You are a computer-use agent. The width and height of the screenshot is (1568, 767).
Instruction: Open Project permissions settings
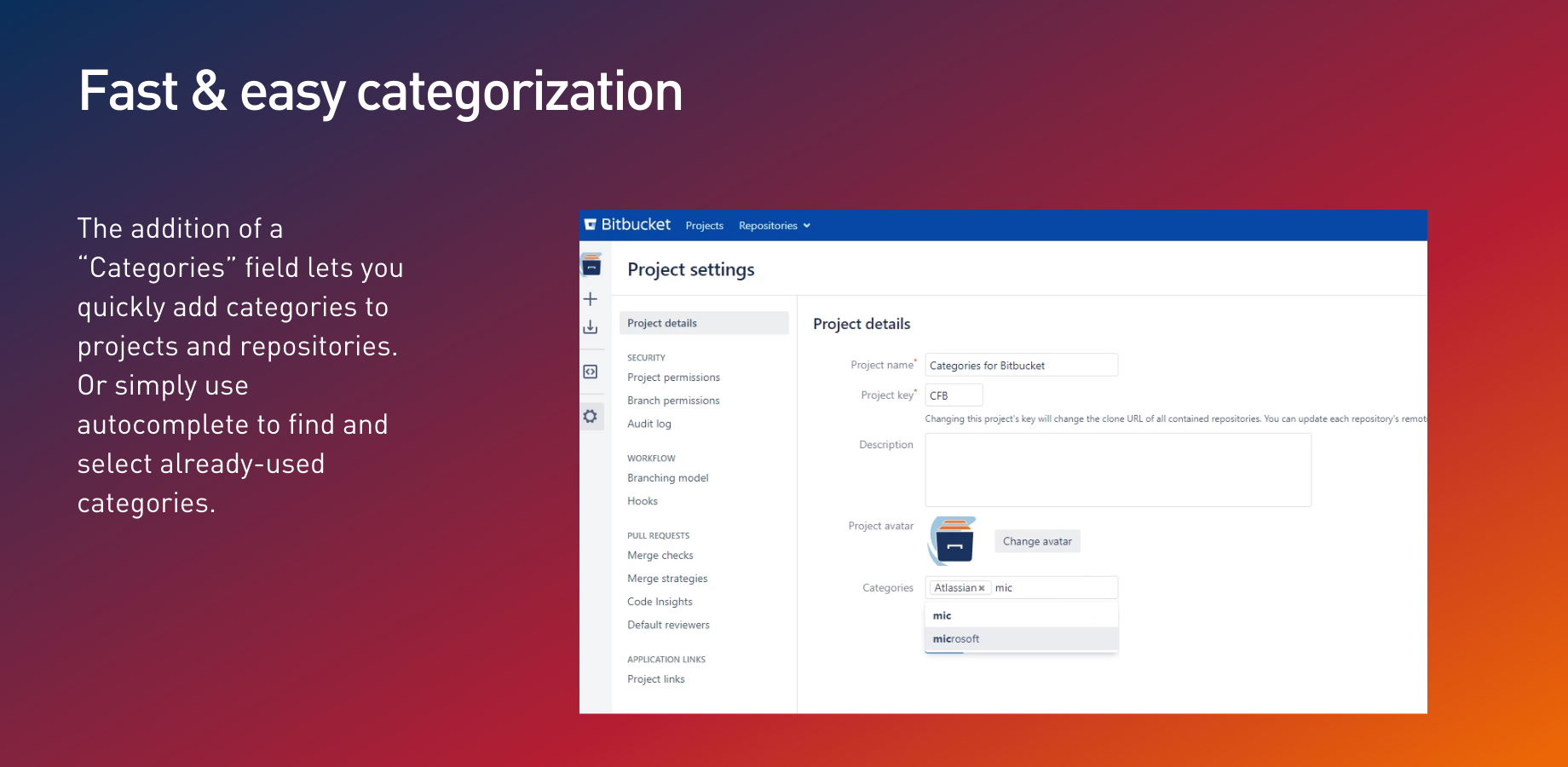(x=673, y=378)
